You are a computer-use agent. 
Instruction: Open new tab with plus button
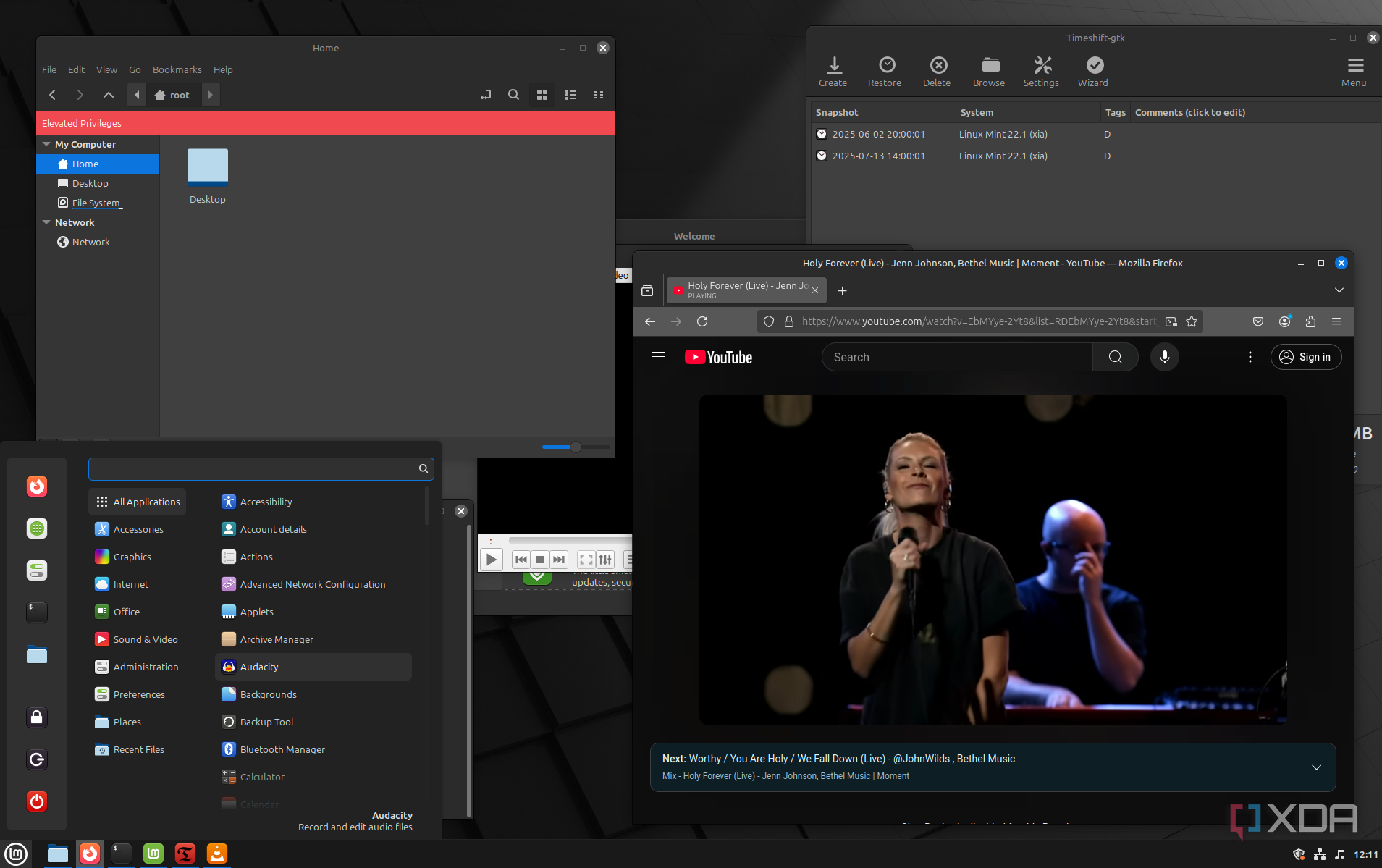click(x=842, y=290)
